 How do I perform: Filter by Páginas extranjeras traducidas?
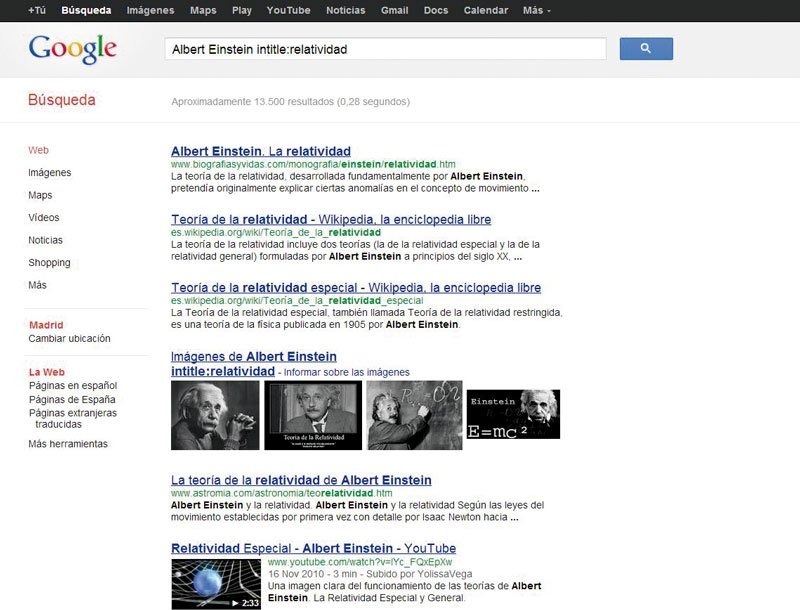coord(73,418)
